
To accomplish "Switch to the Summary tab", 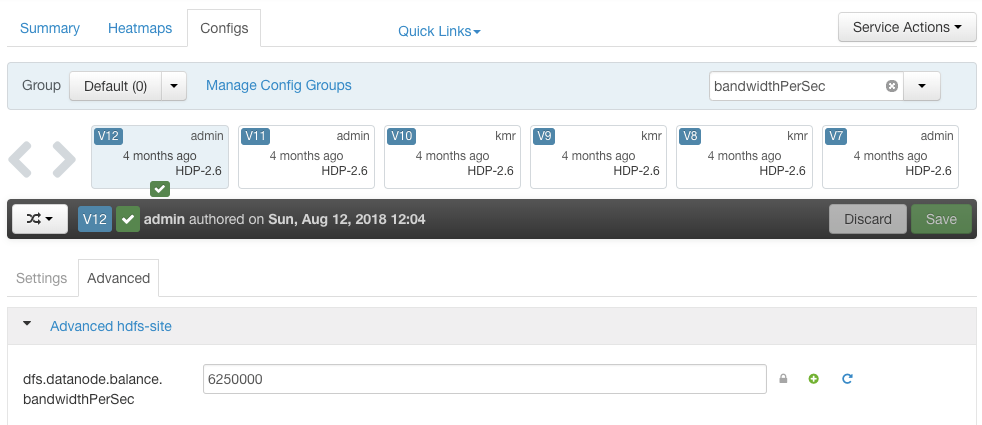I will point(50,28).
